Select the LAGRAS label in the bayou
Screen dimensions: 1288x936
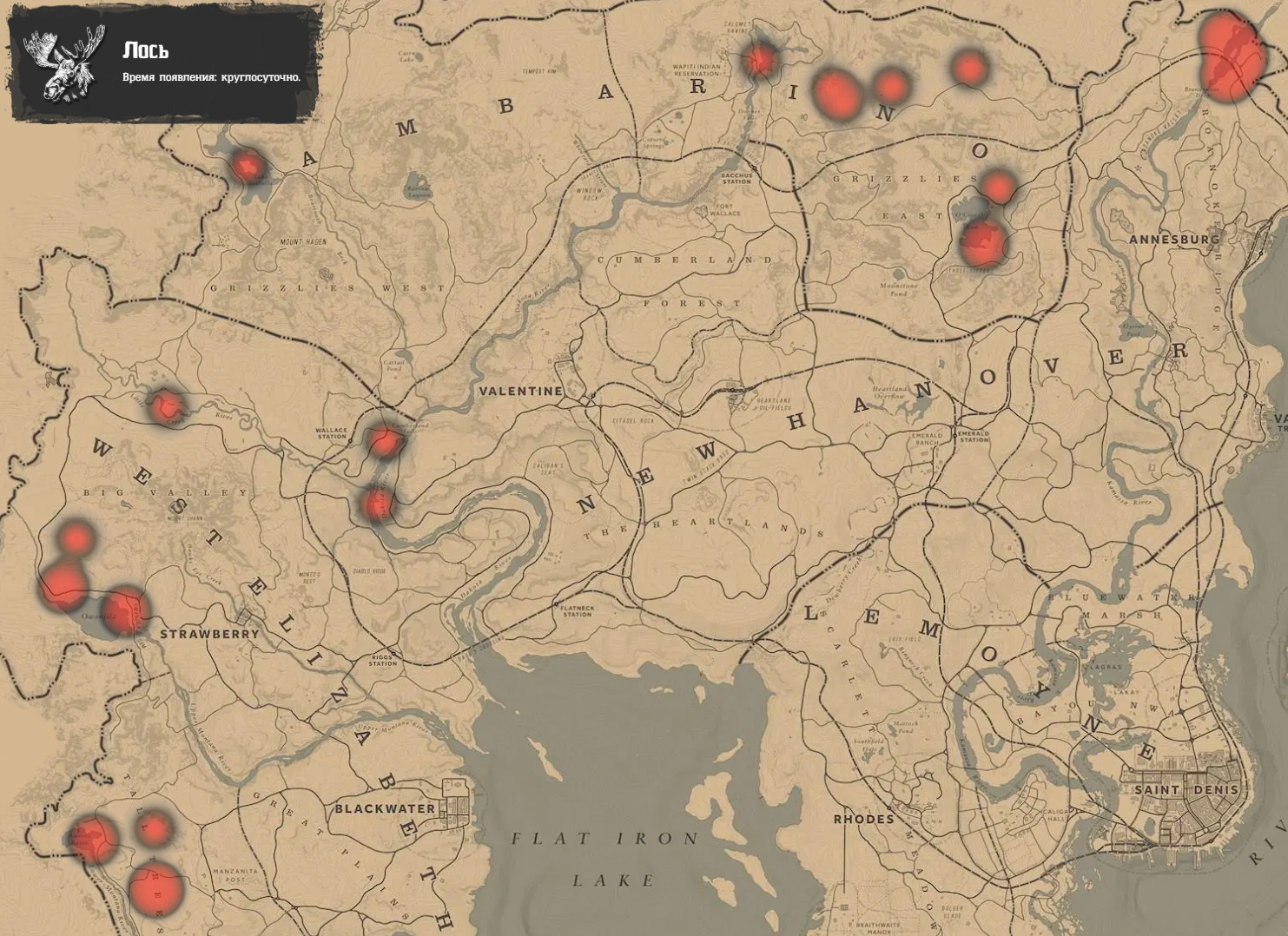(x=1106, y=668)
